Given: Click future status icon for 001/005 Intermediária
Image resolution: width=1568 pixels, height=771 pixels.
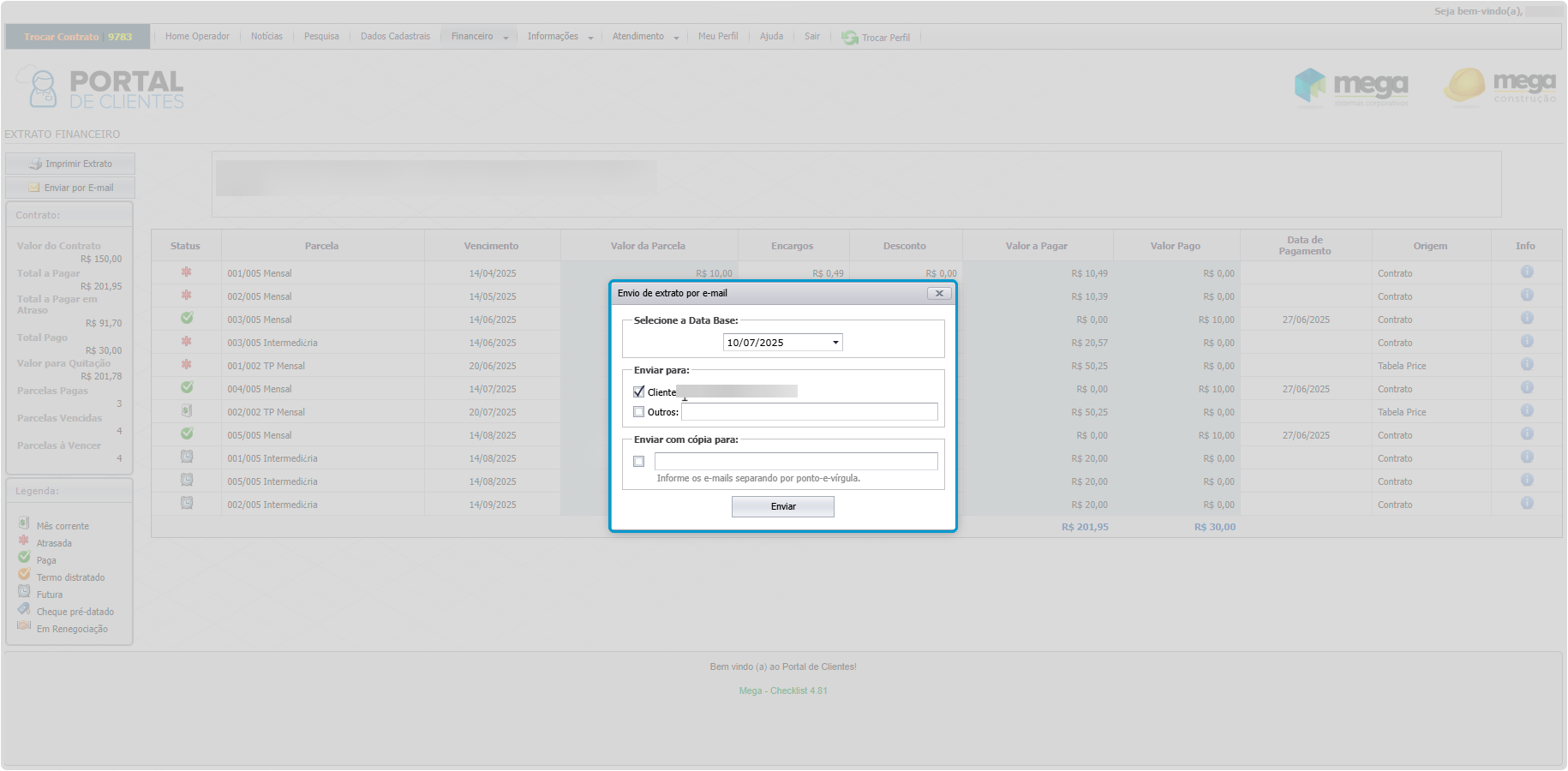Looking at the screenshot, I should tap(186, 457).
